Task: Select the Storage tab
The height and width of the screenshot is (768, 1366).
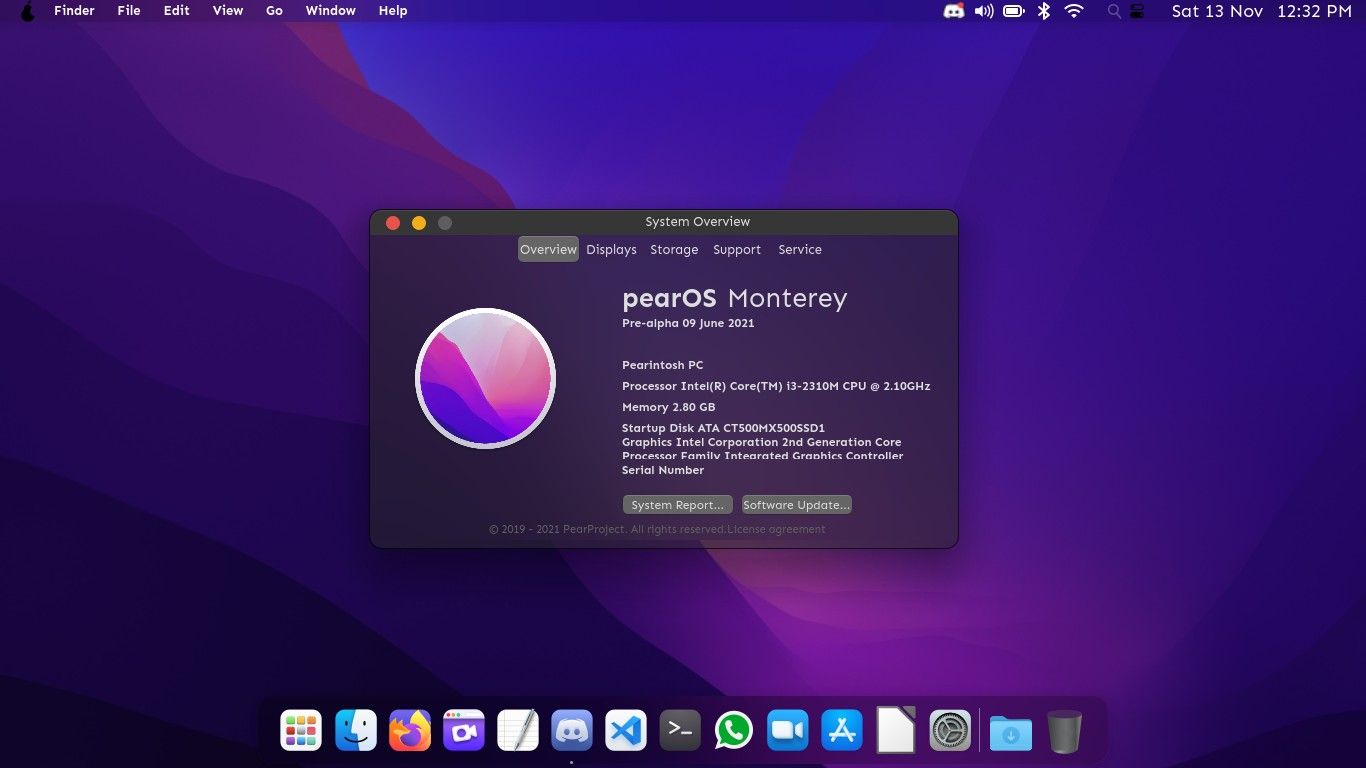Action: [674, 249]
